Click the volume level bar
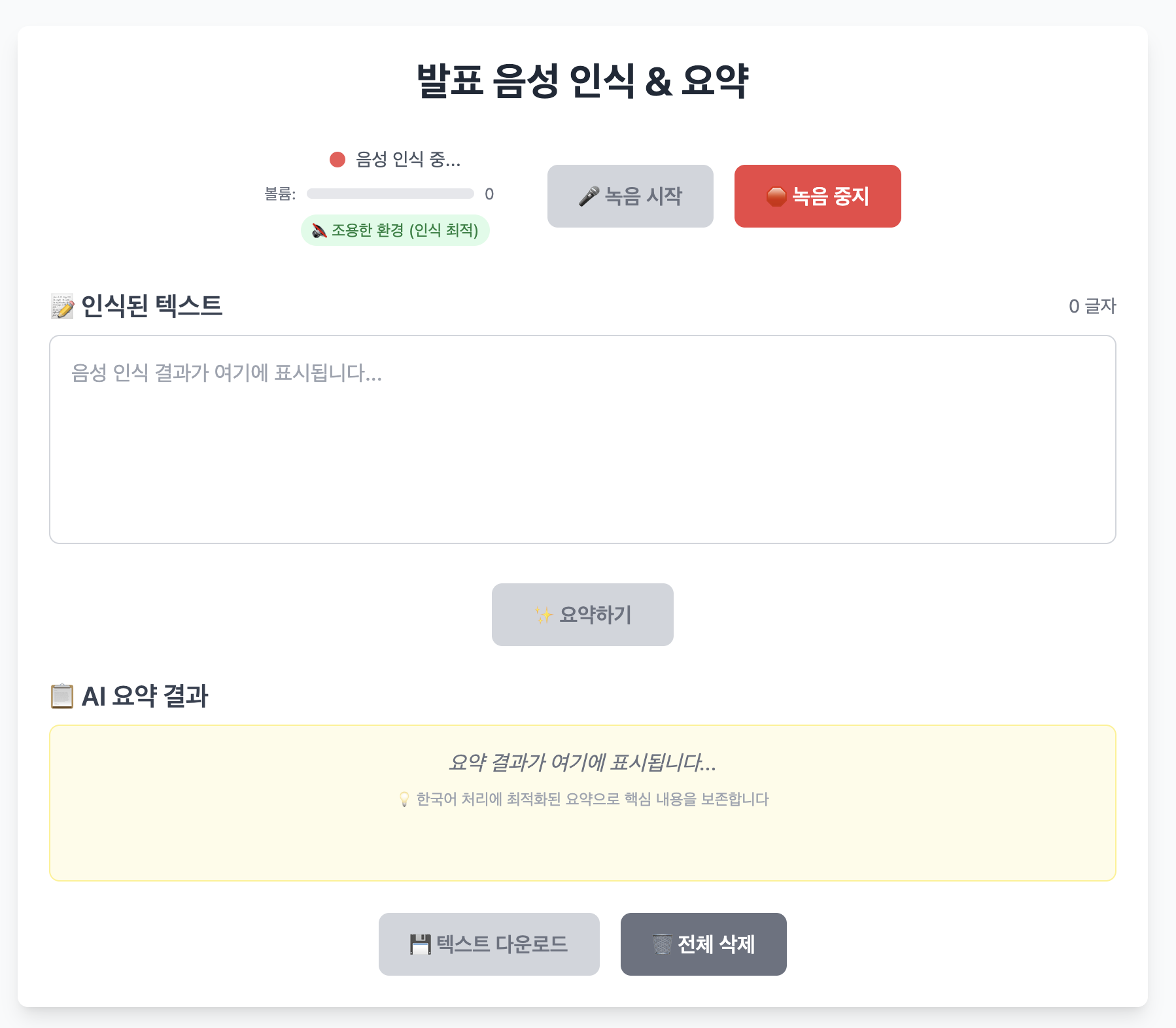This screenshot has width=1176, height=1028. pos(390,194)
